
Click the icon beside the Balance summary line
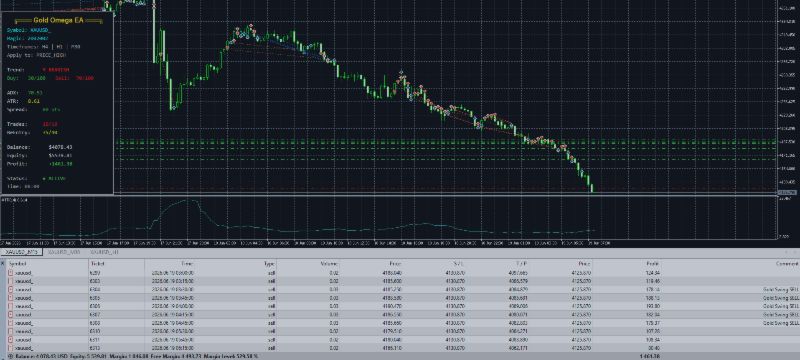11,356
